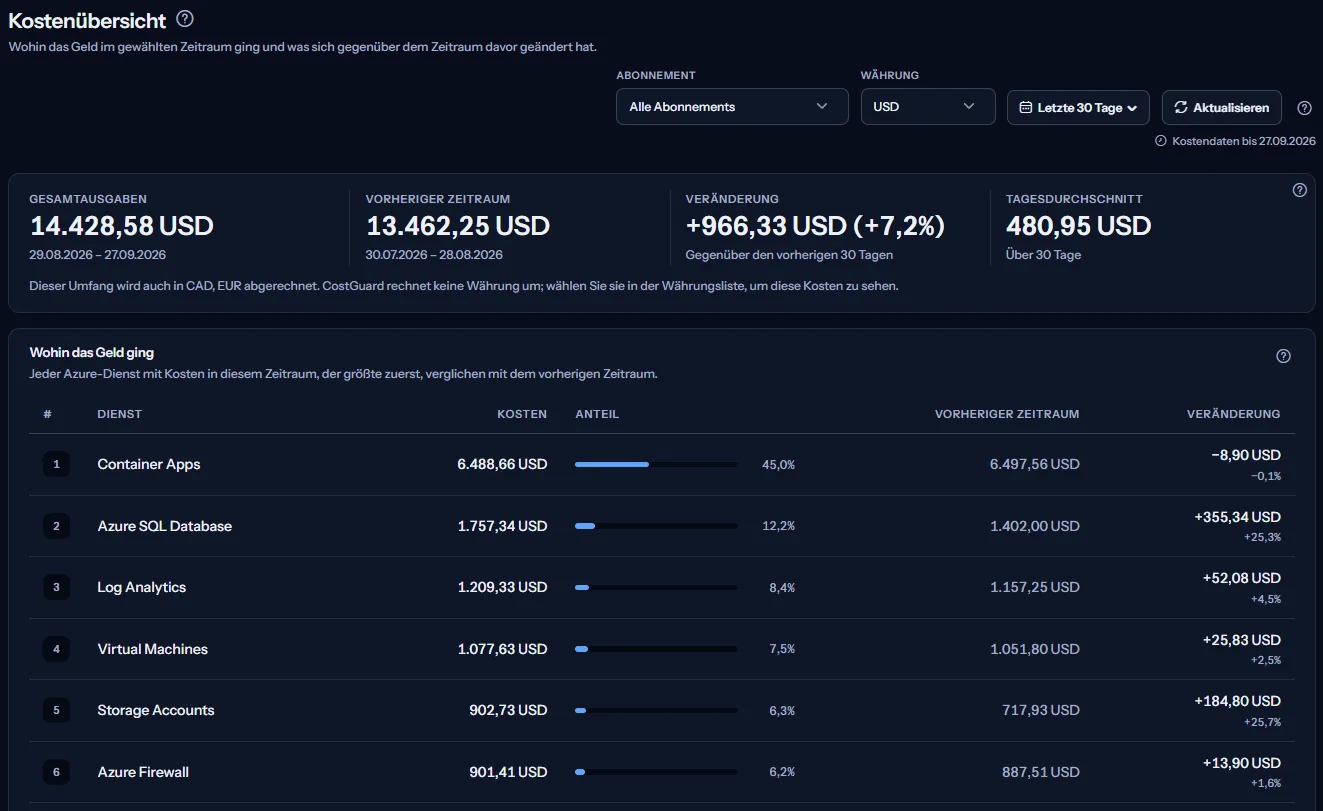The height and width of the screenshot is (811, 1323).
Task: Click total spend value '14.428,58 USD'
Action: pos(122,226)
